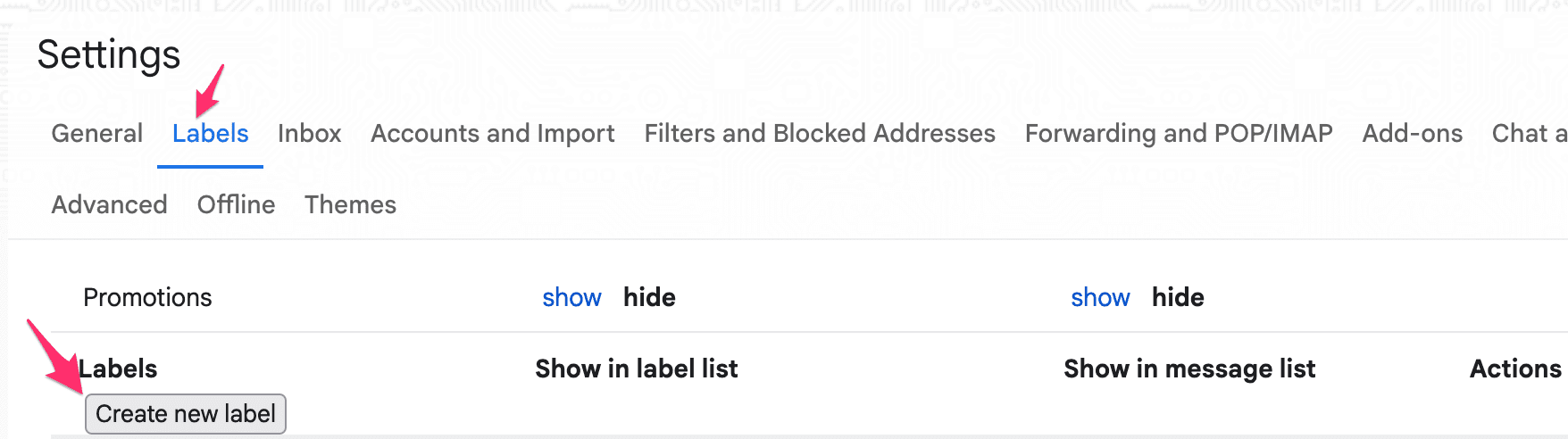Screen dimensions: 1568x439
Task: Open Accounts and Import tab
Action: (492, 134)
